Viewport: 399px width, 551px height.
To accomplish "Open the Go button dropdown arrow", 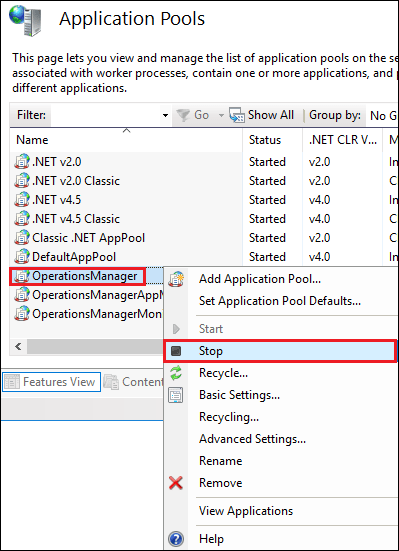I will pos(221,115).
